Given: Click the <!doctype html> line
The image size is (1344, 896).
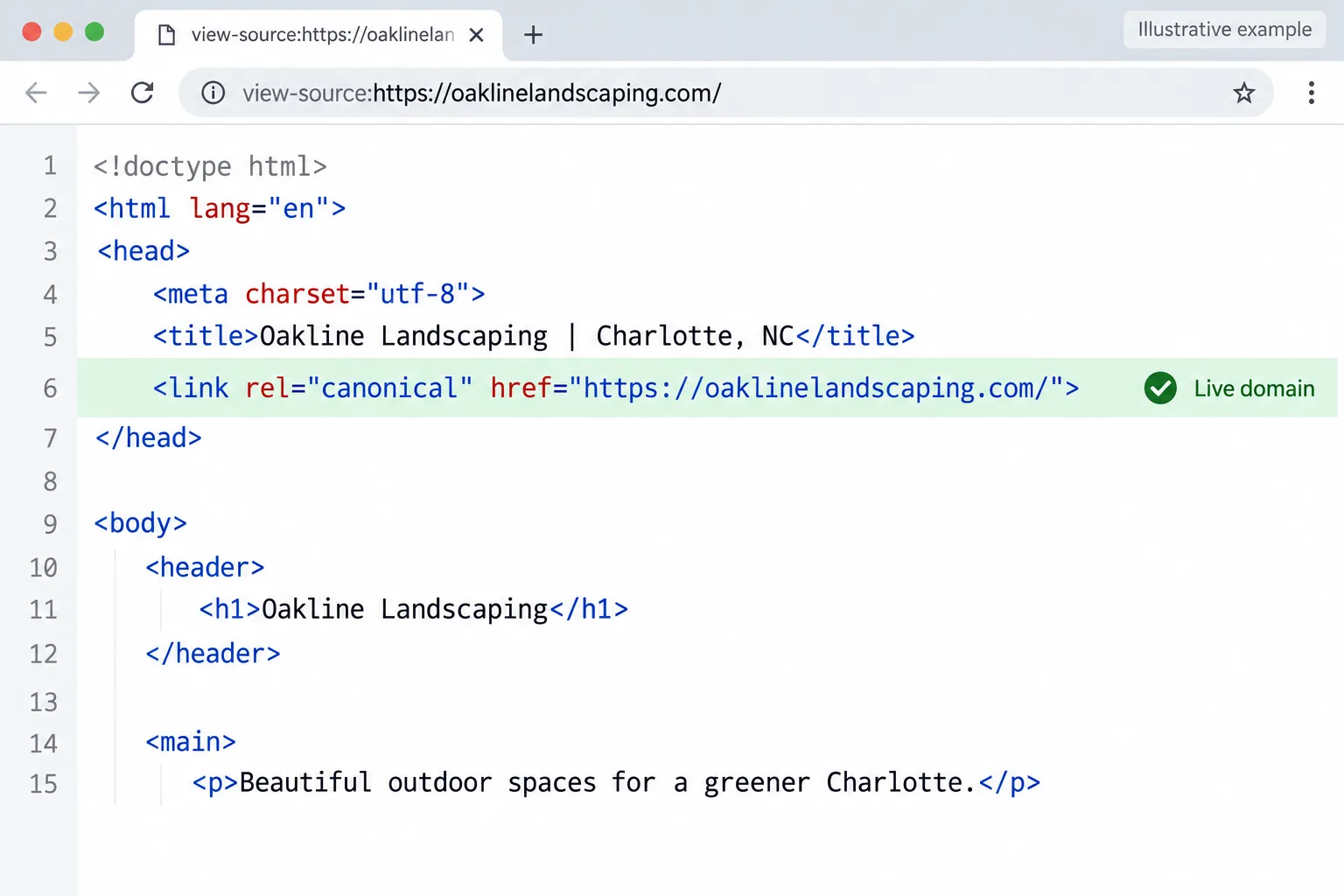Looking at the screenshot, I should pyautogui.click(x=210, y=165).
